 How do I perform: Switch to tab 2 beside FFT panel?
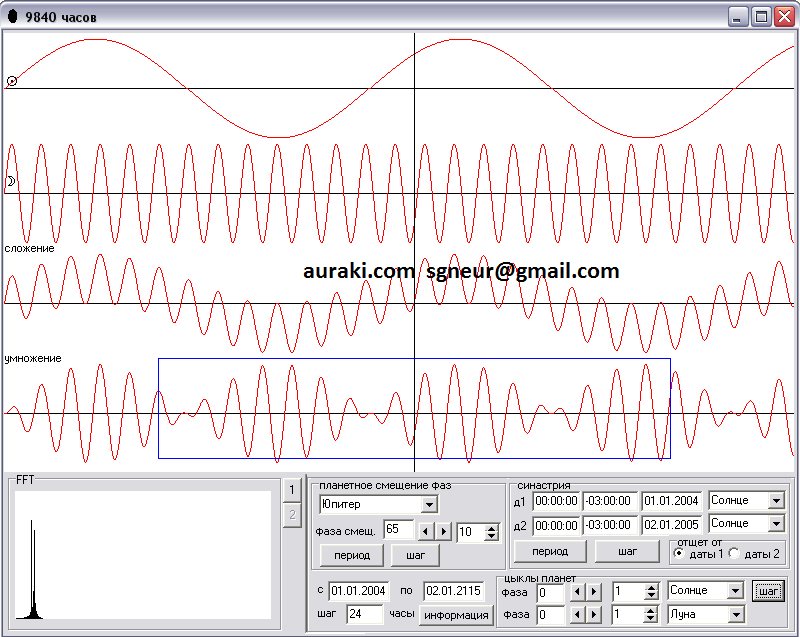(292, 515)
